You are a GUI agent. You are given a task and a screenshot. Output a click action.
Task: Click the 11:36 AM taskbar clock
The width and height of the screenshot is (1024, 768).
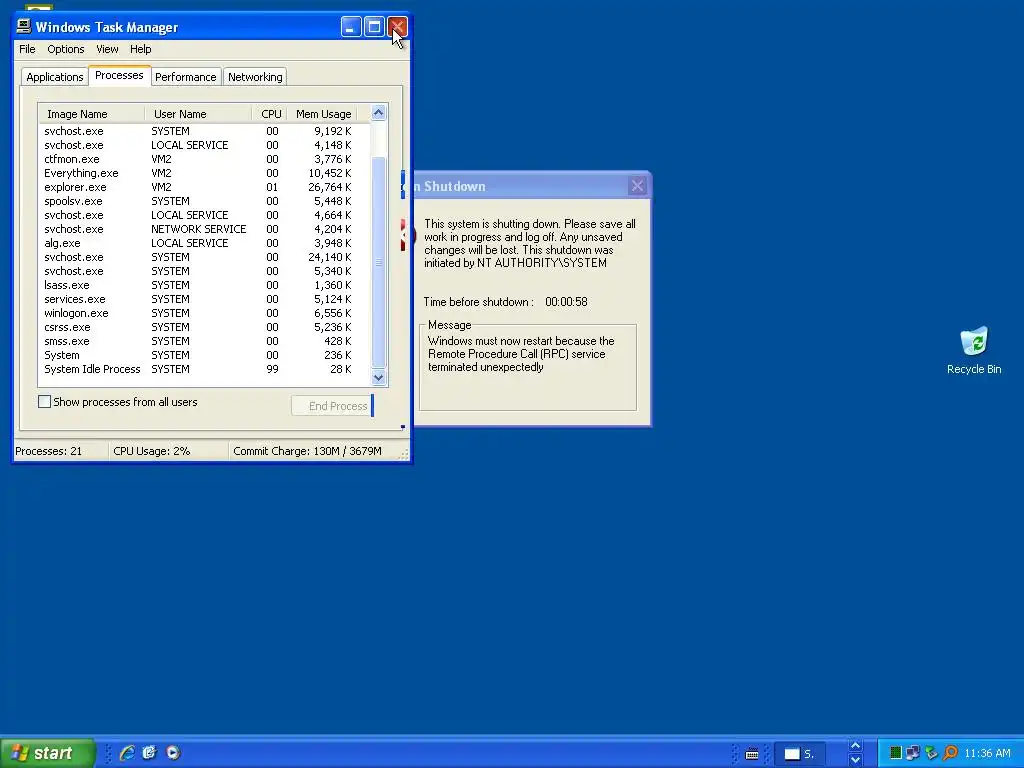[x=987, y=754]
